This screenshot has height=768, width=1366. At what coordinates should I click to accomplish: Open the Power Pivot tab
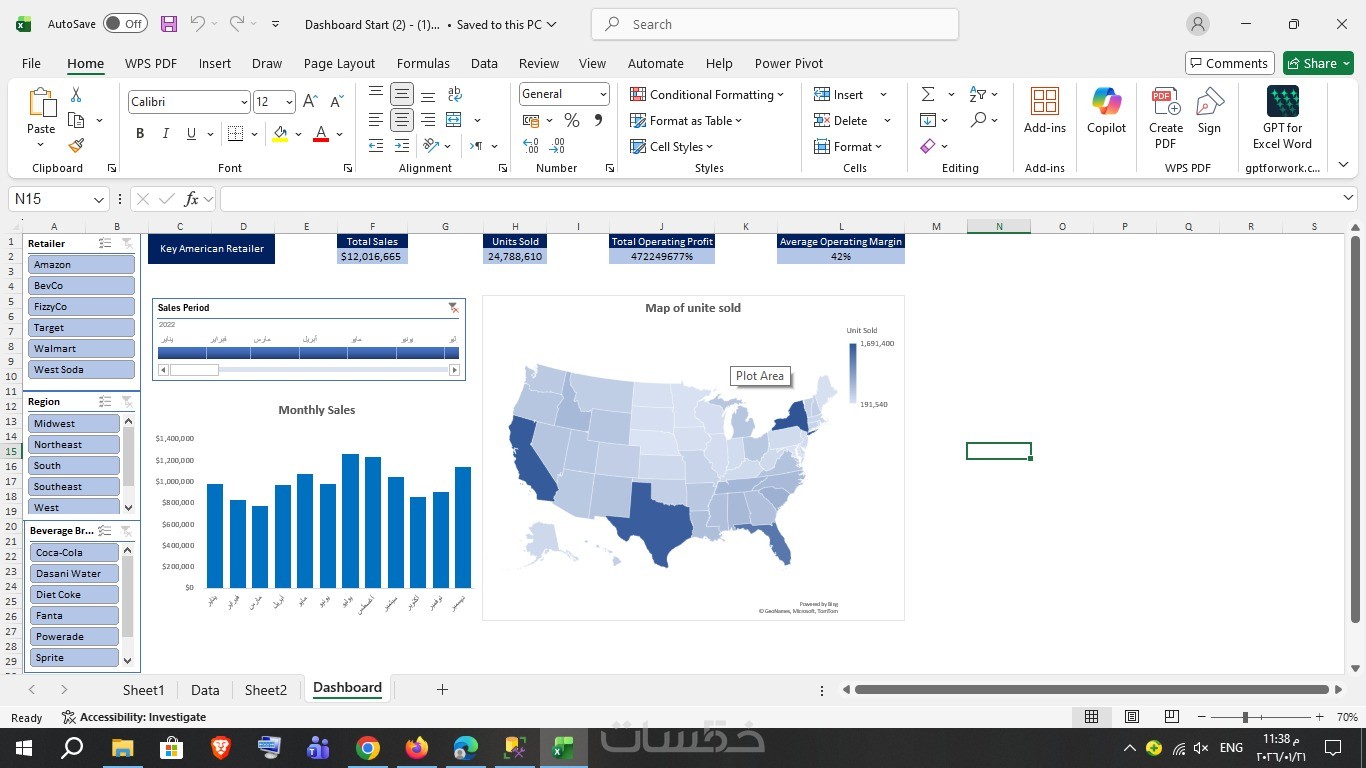click(x=789, y=63)
